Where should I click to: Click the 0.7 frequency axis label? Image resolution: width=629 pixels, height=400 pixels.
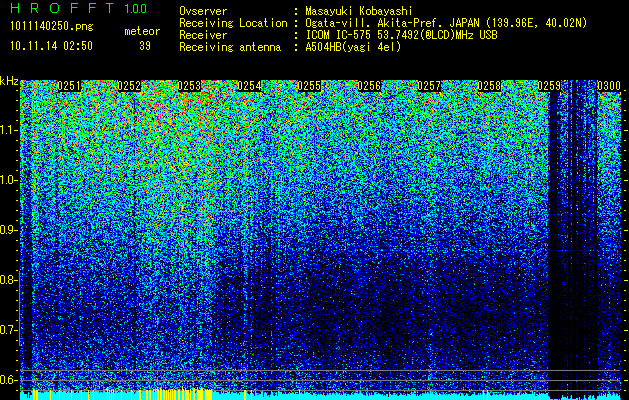(9, 330)
